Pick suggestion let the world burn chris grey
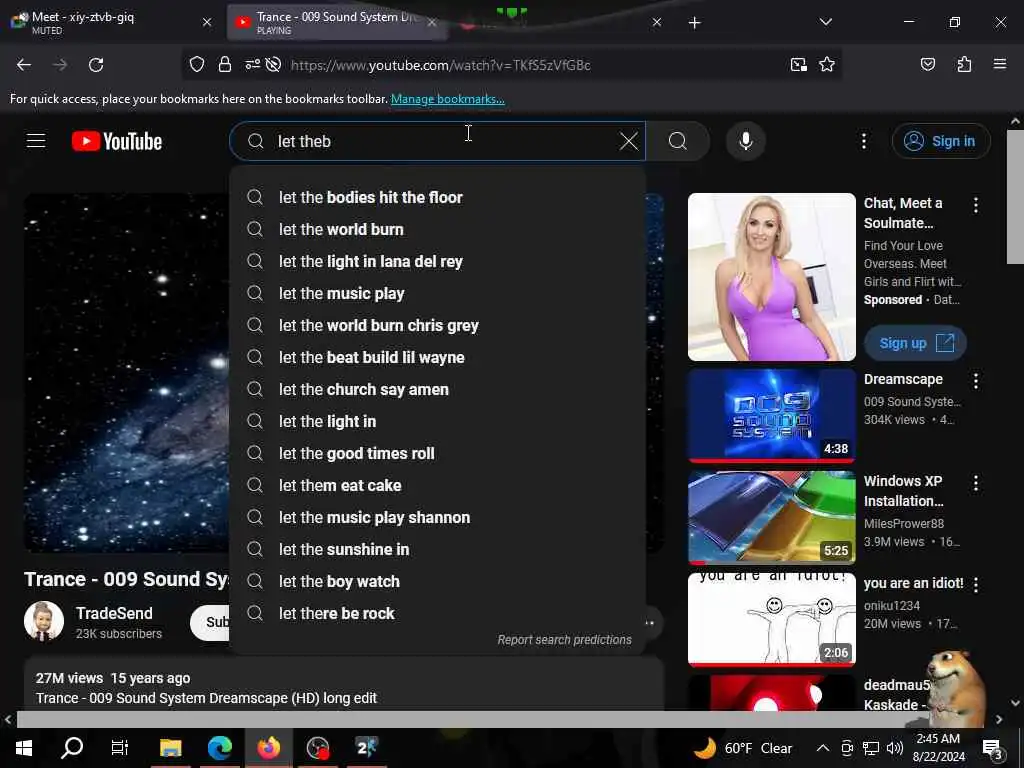The width and height of the screenshot is (1024, 768). tap(438, 325)
